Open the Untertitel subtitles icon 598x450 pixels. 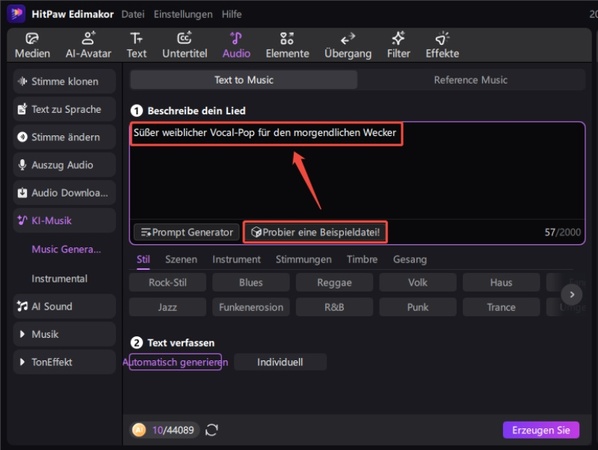tap(185, 39)
